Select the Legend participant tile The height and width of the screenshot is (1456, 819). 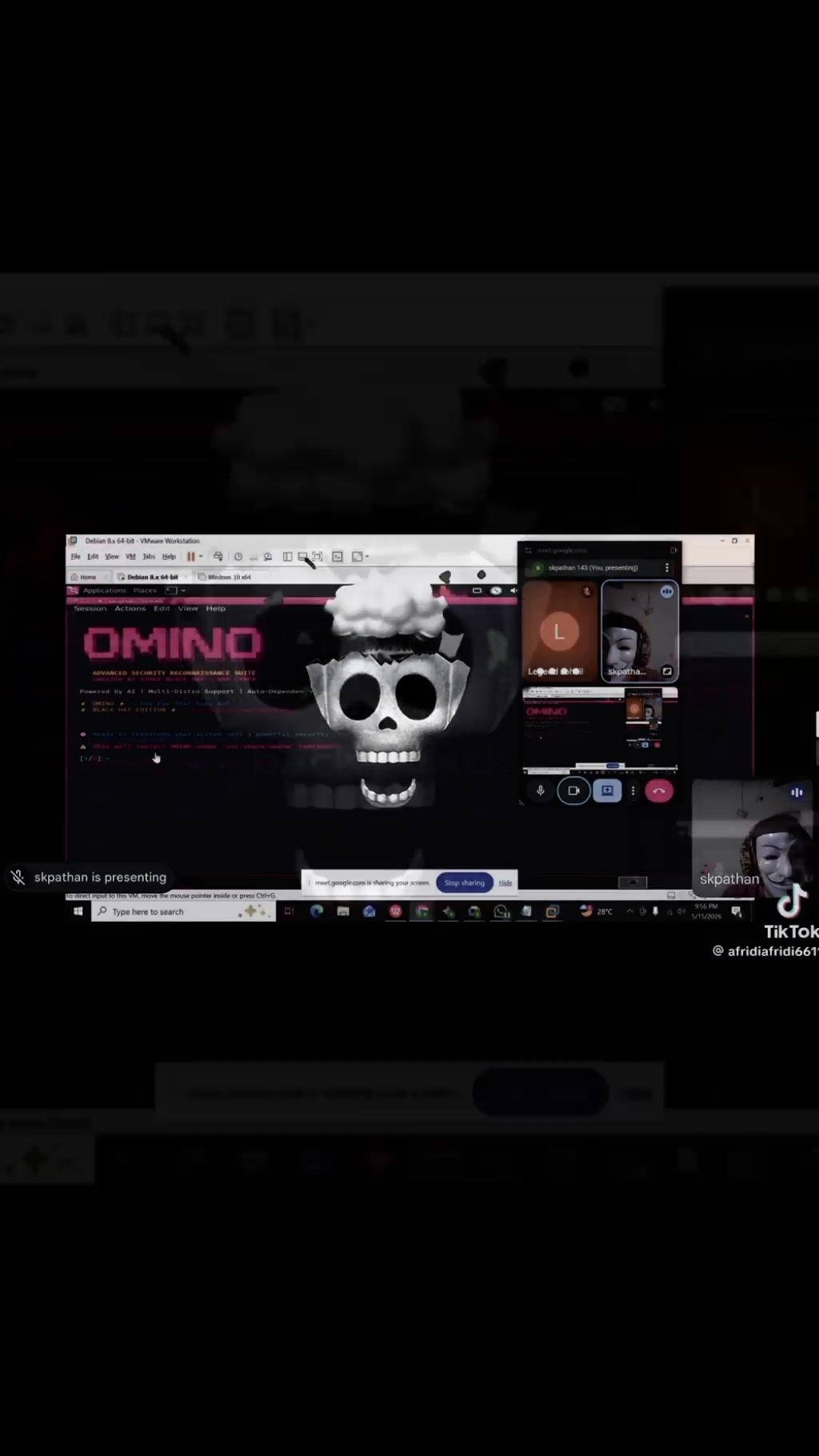point(559,631)
